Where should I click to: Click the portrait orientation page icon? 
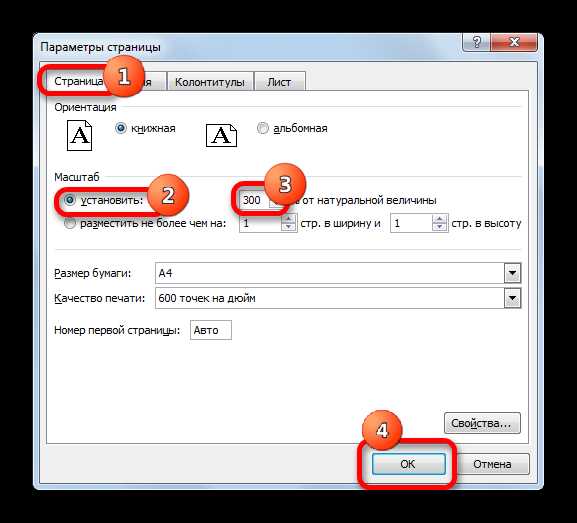click(79, 135)
